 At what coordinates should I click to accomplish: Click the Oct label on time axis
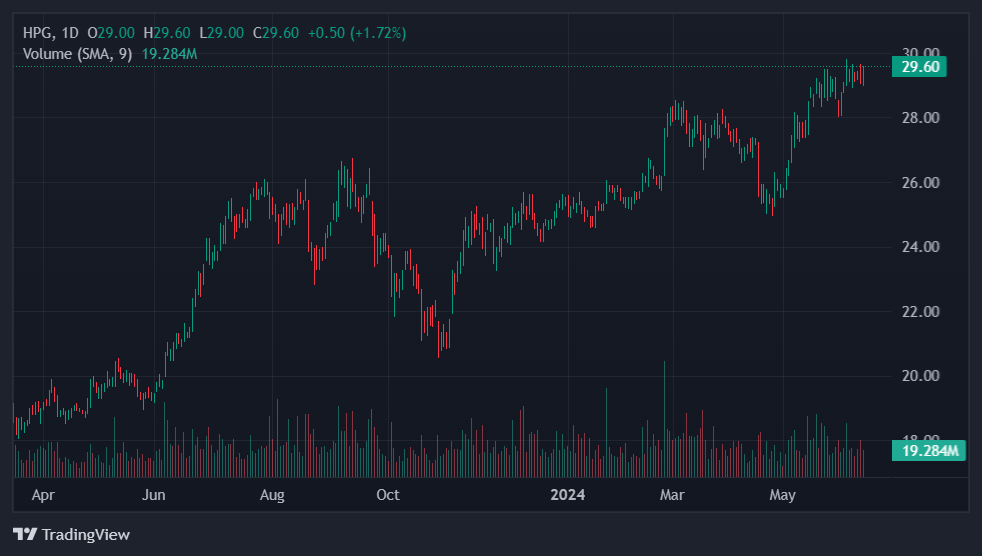point(387,495)
